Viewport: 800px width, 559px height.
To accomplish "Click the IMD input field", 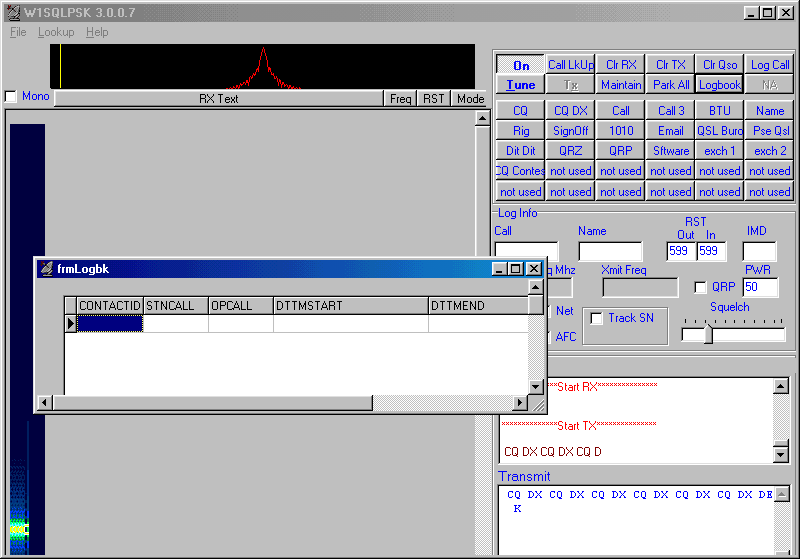I will pos(759,251).
